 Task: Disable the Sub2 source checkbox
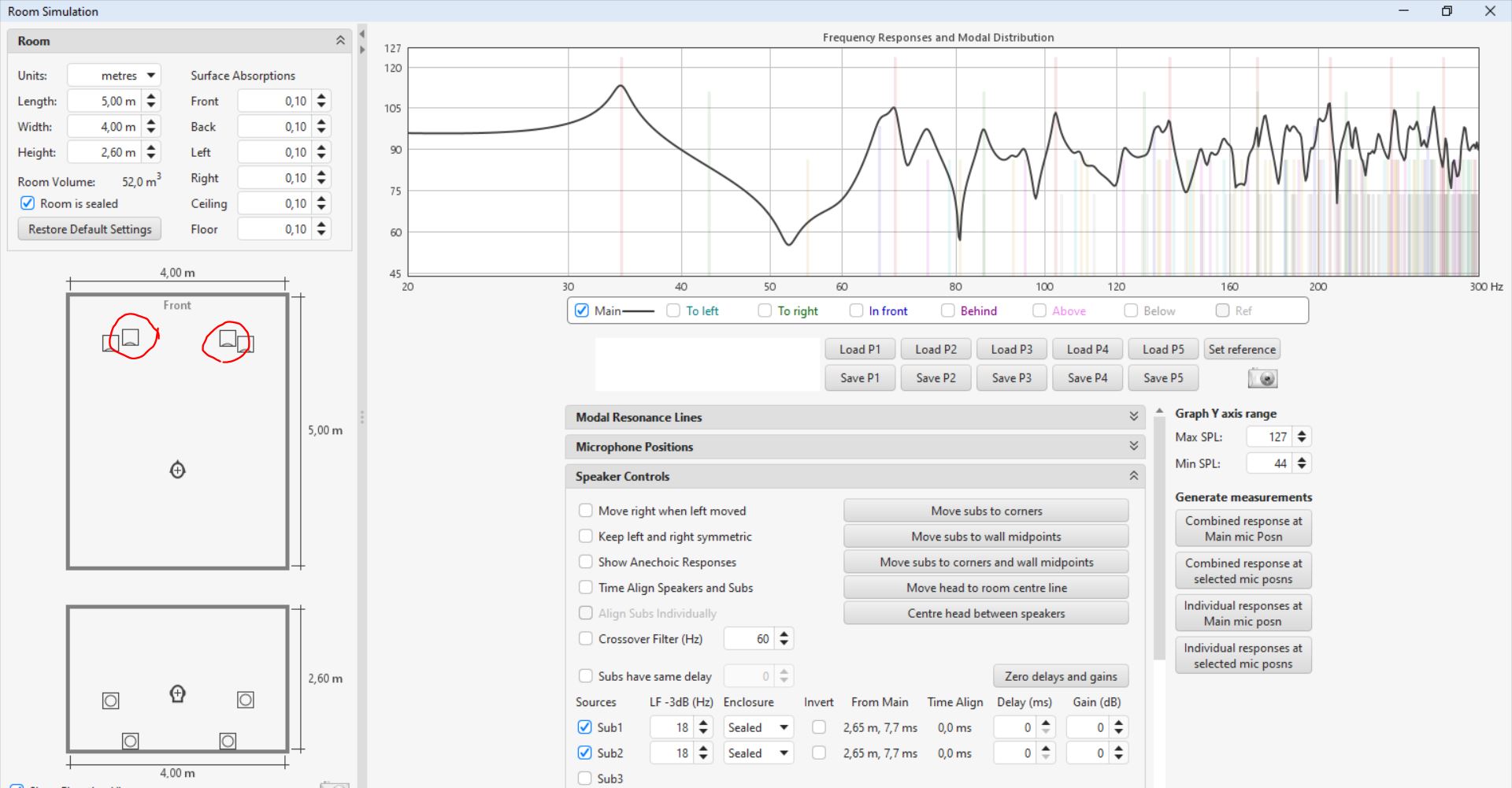pos(584,753)
